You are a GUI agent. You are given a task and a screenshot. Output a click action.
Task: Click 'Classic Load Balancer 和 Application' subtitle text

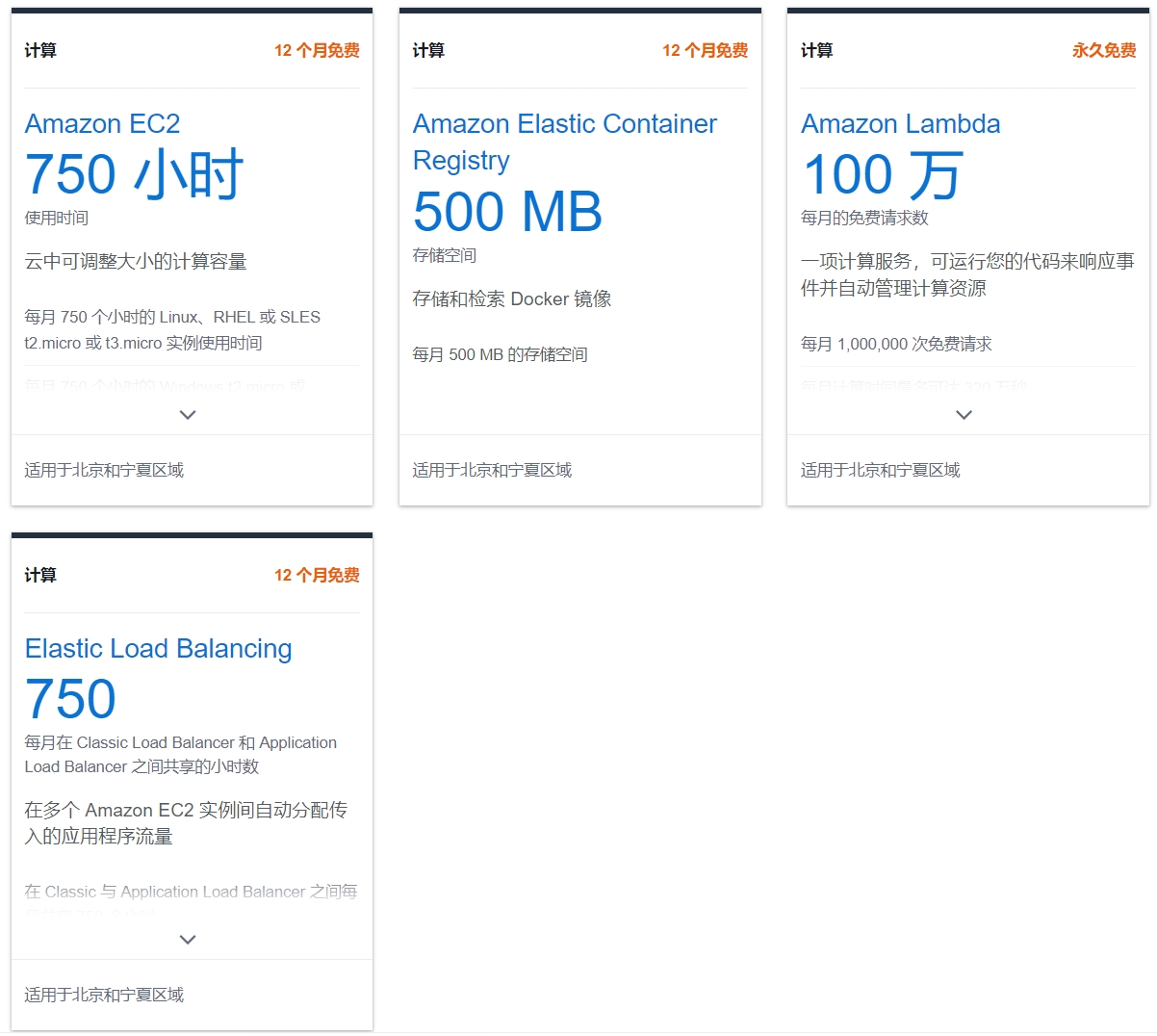[181, 755]
